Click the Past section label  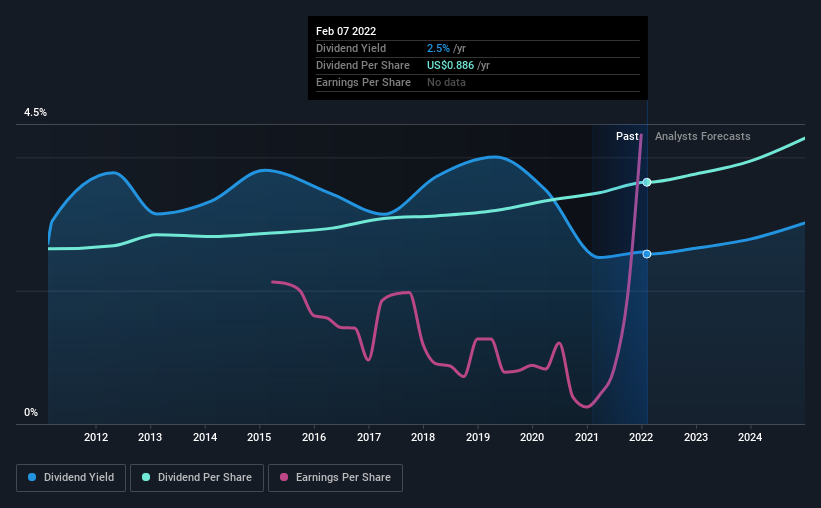point(627,136)
